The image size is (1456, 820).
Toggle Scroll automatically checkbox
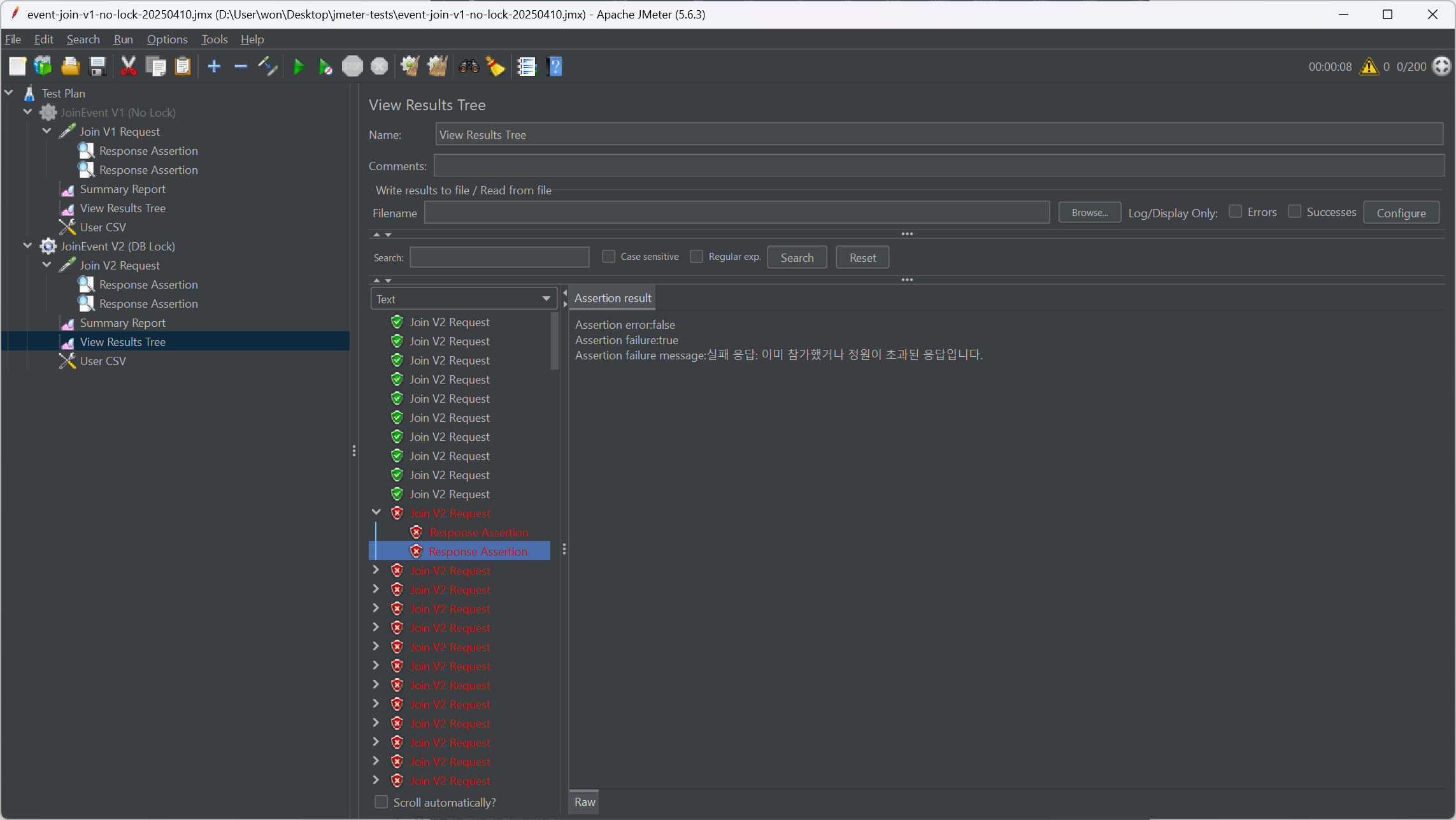coord(382,802)
